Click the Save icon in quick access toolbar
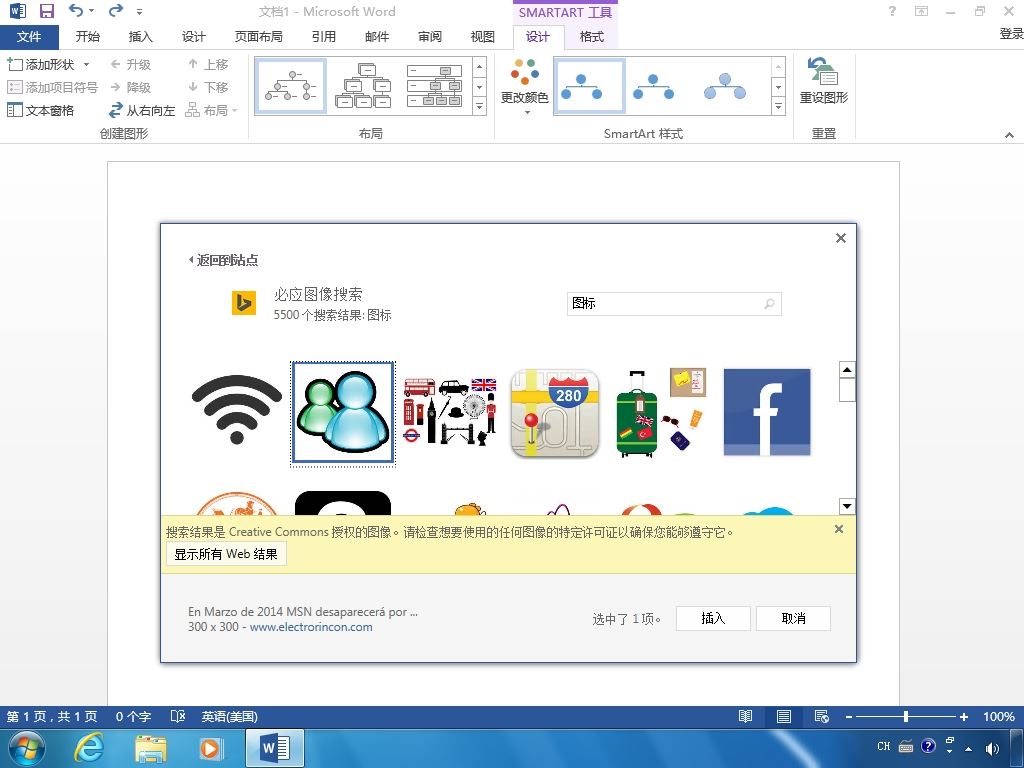The image size is (1024, 768). point(46,11)
